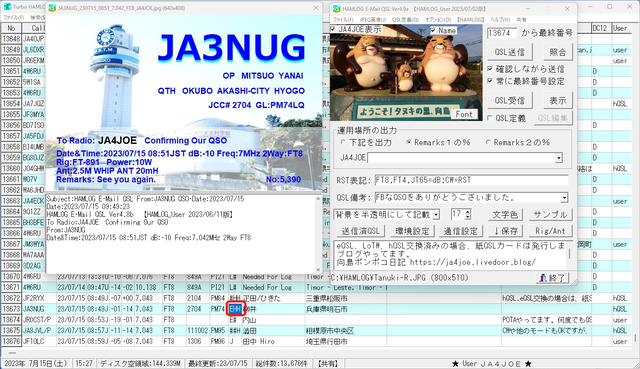Click the ↓保存 save button
The height and width of the screenshot is (369, 640).
point(506,231)
